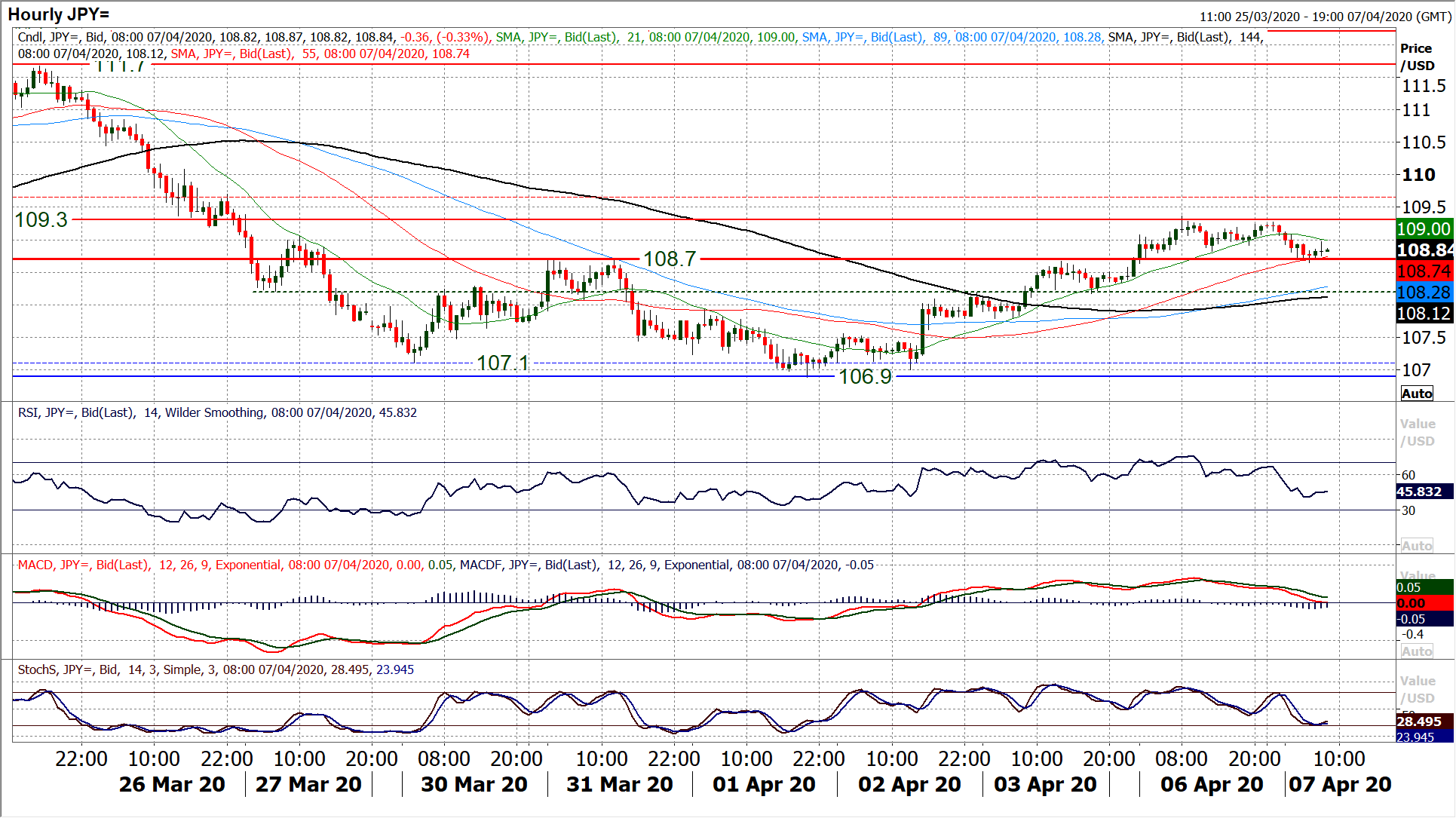Select the 108.84 last price tag
Image resolution: width=1456 pixels, height=818 pixels.
pos(1424,250)
